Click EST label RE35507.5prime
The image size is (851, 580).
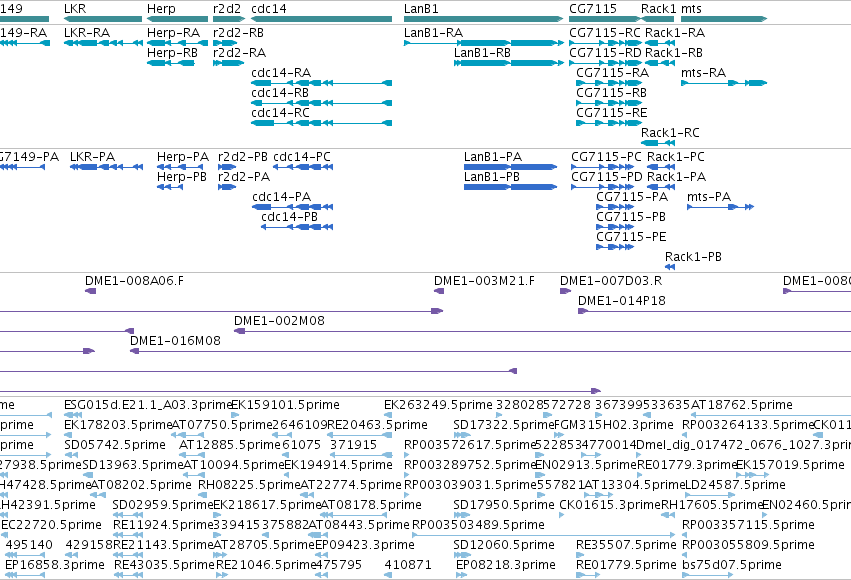pyautogui.click(x=626, y=545)
